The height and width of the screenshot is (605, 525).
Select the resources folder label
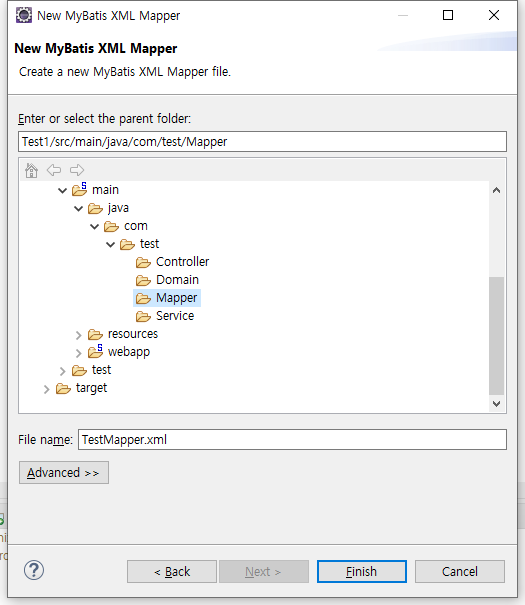click(x=133, y=334)
